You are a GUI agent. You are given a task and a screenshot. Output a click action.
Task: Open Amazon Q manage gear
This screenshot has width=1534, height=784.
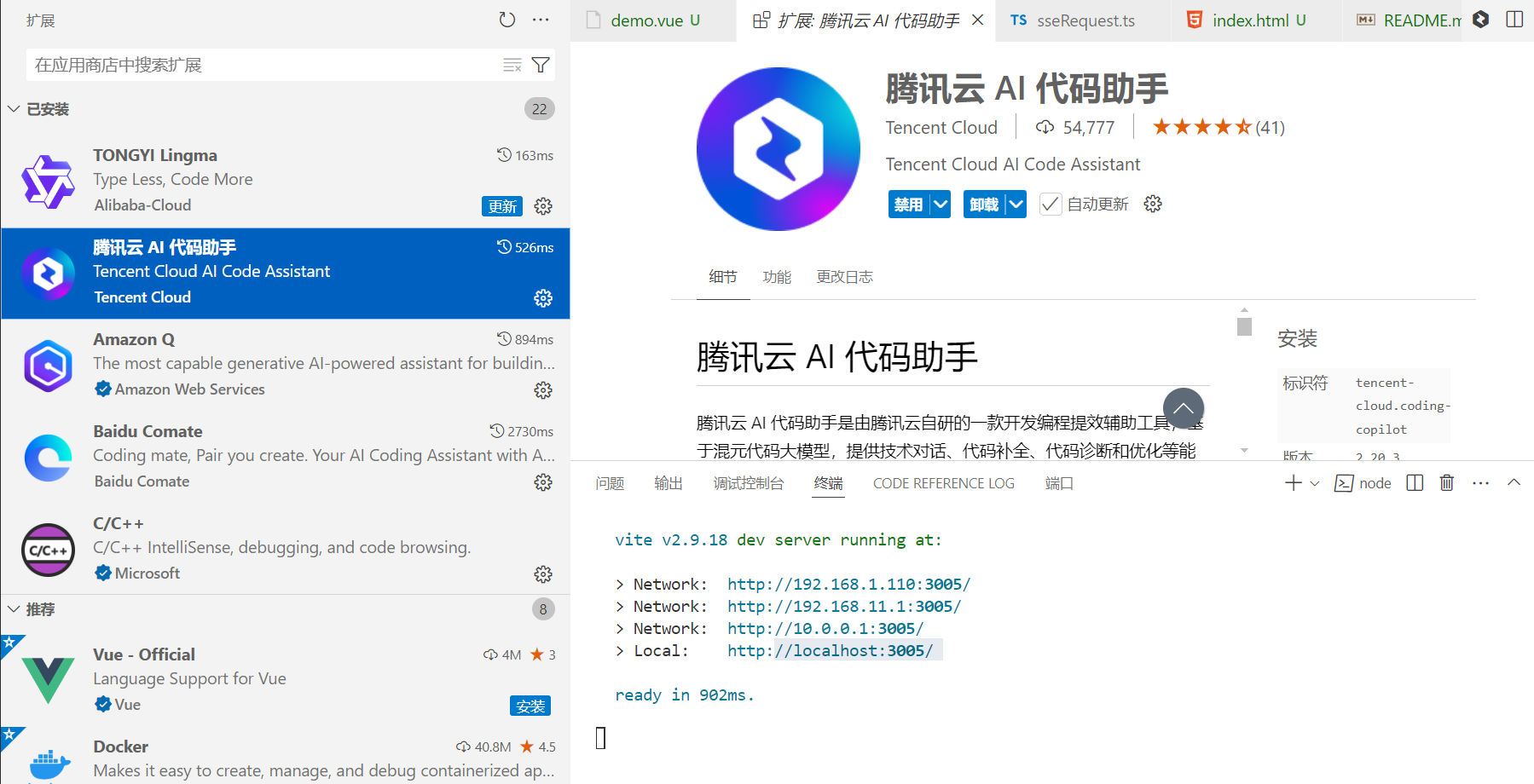click(x=543, y=390)
